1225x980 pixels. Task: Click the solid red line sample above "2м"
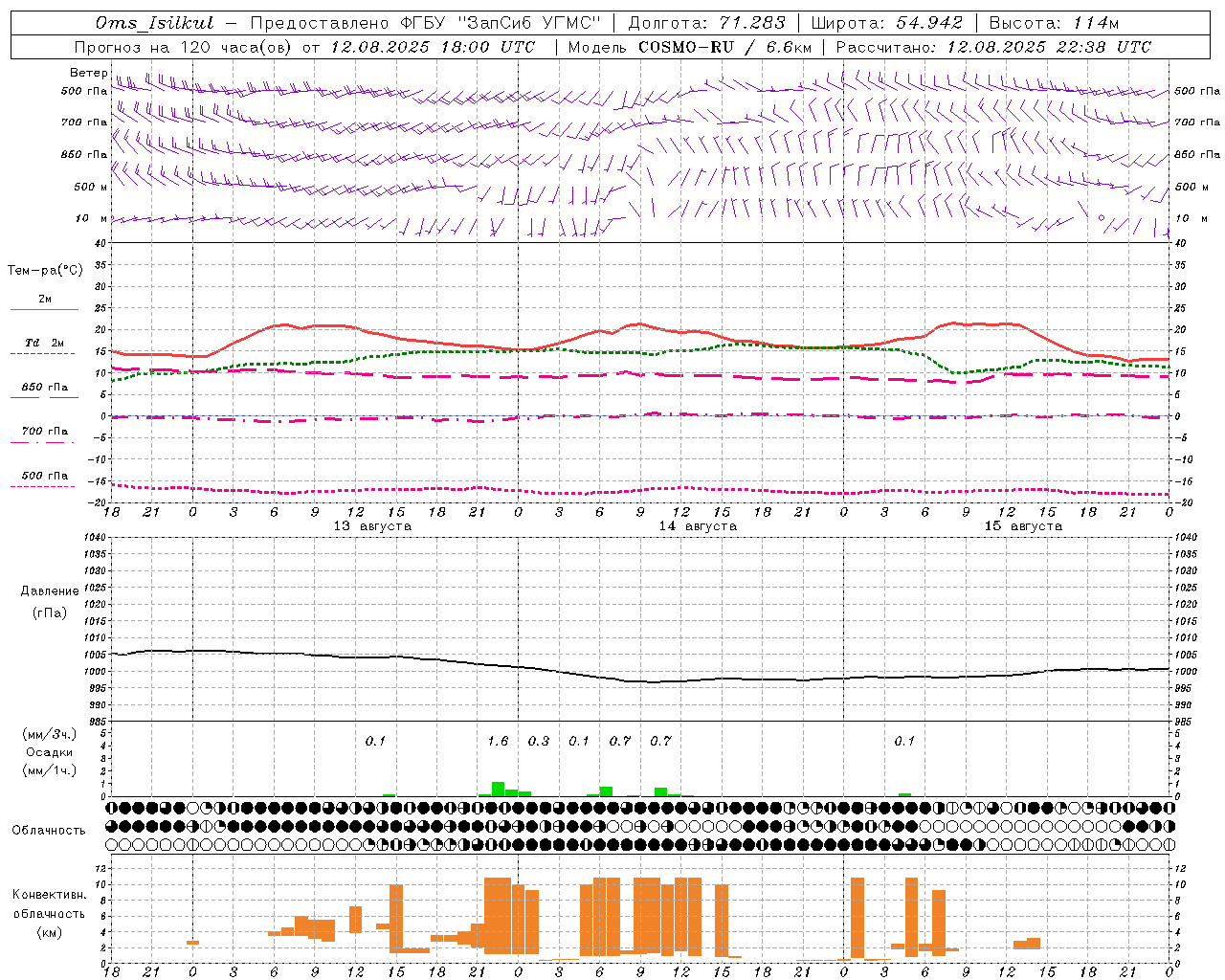(44, 309)
